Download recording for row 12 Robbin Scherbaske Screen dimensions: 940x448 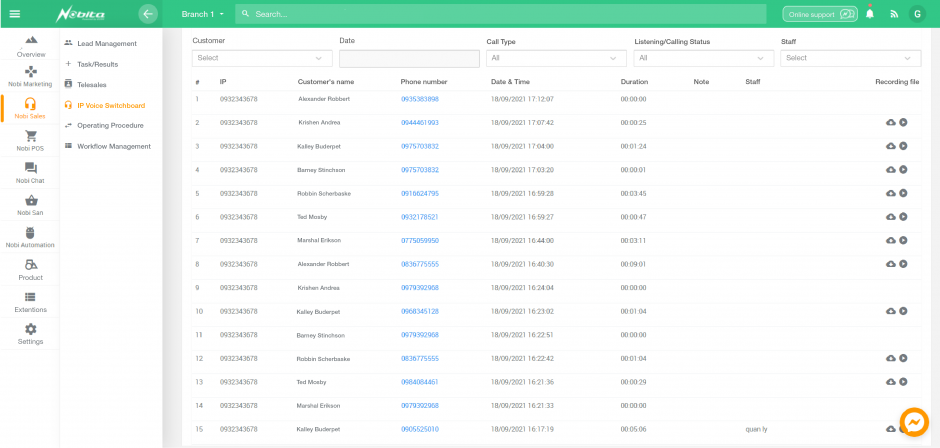891,359
